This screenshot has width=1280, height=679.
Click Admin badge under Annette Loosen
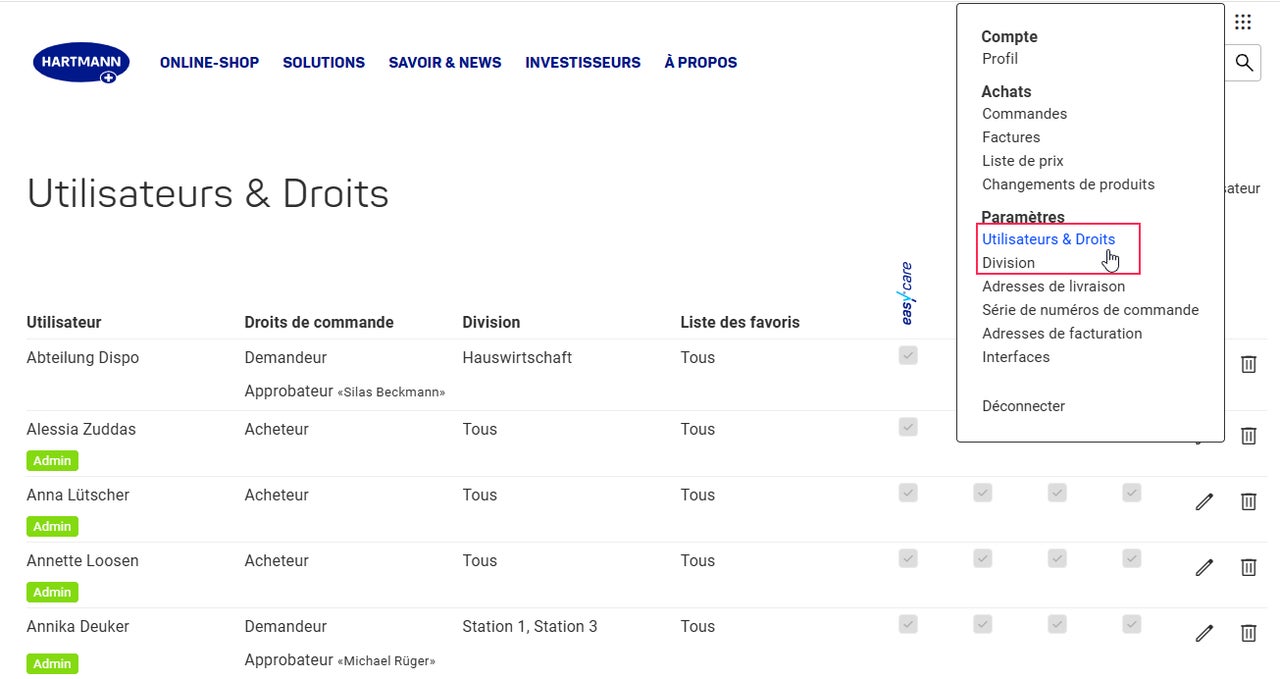[52, 592]
